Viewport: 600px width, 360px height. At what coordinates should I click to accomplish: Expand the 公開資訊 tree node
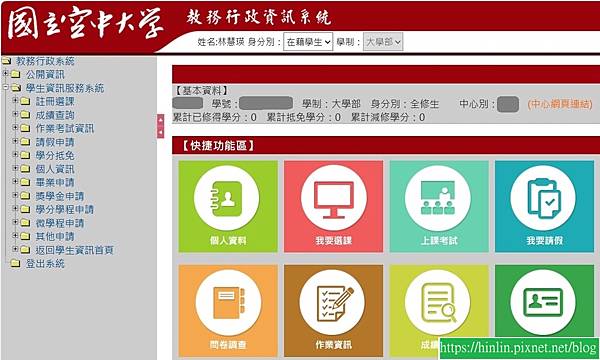pos(6,73)
